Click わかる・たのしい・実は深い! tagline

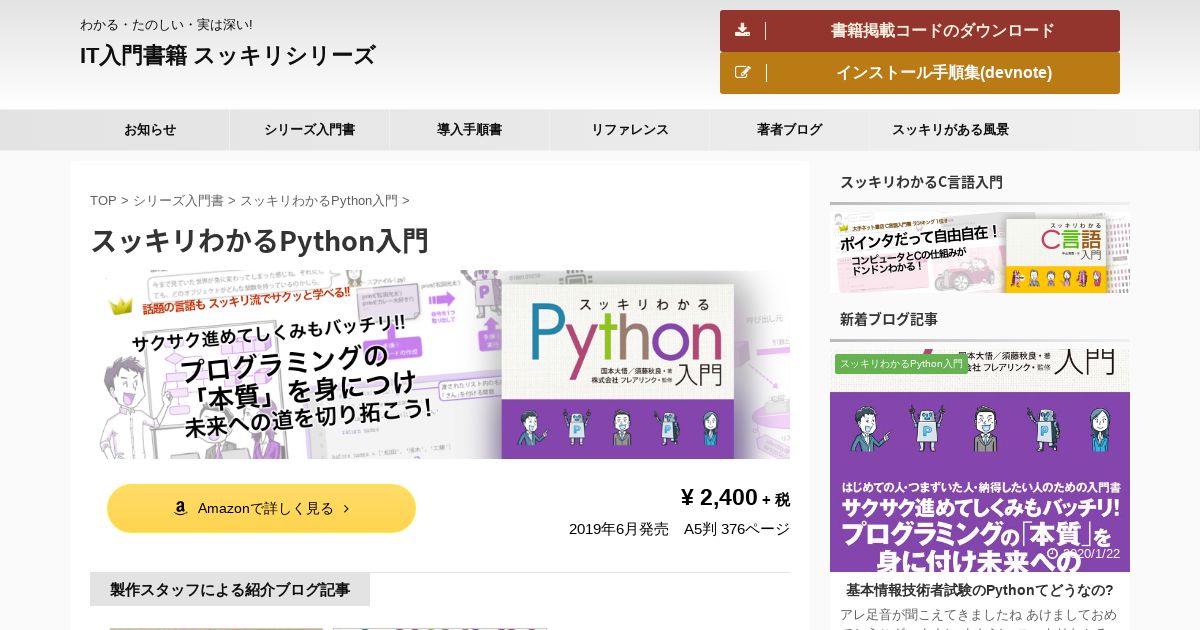tap(166, 24)
